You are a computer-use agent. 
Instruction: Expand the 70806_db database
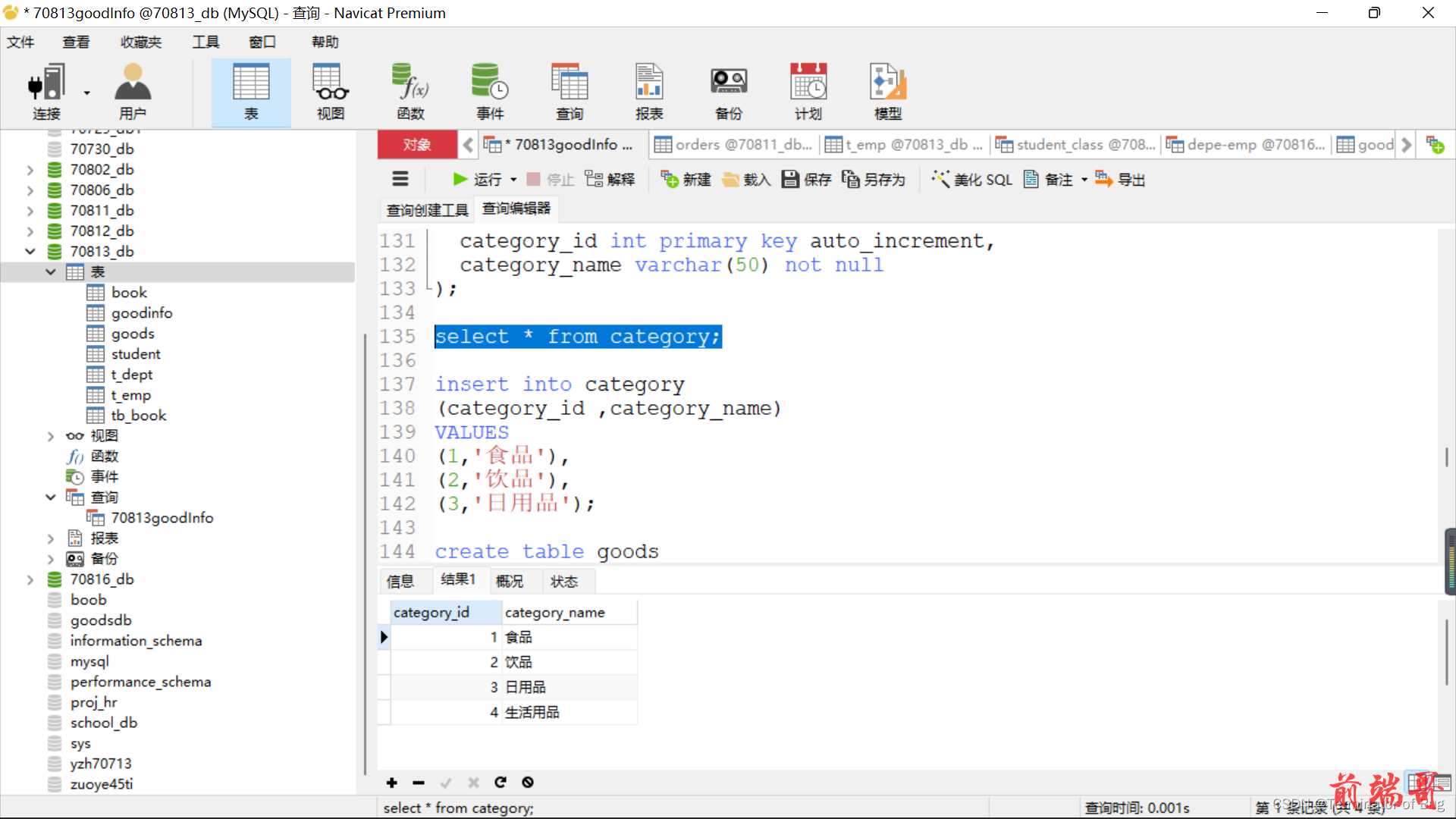click(x=30, y=190)
